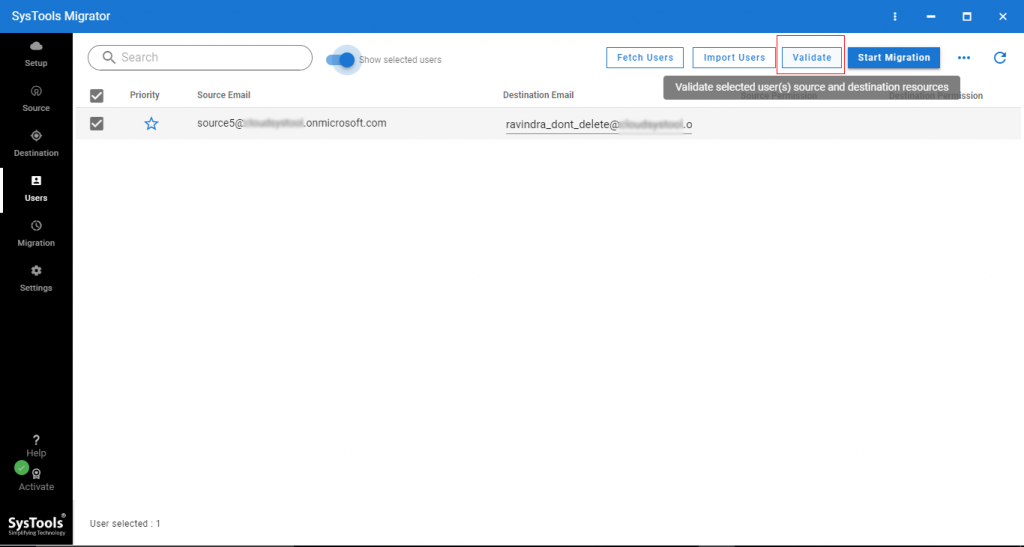
Task: Open title bar vertical dots menu
Action: [x=895, y=16]
